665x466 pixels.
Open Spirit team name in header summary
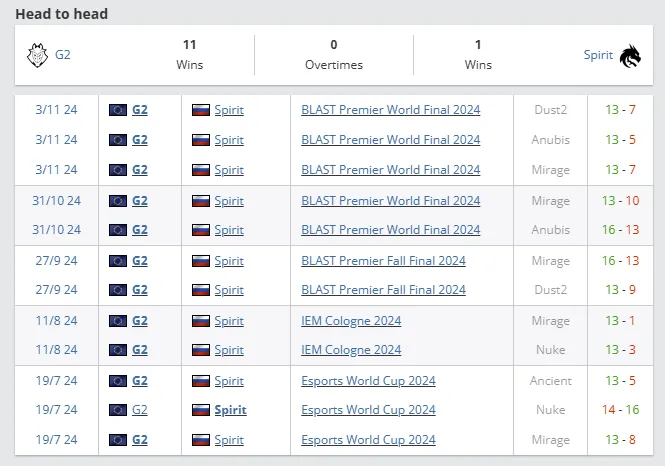598,55
